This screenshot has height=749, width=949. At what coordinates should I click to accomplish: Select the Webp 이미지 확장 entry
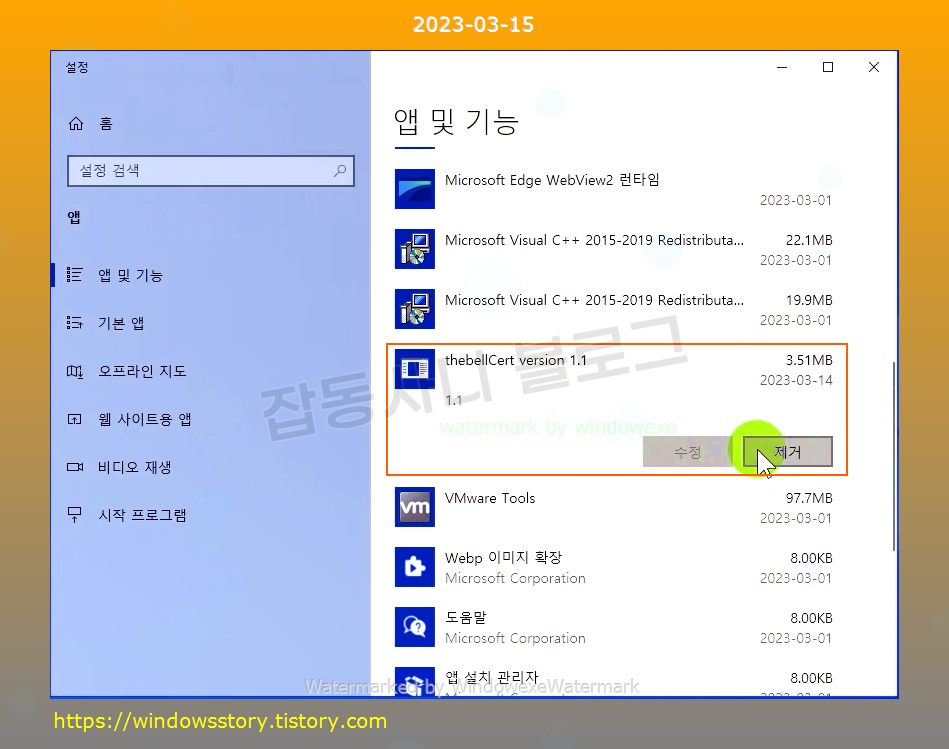tap(613, 567)
